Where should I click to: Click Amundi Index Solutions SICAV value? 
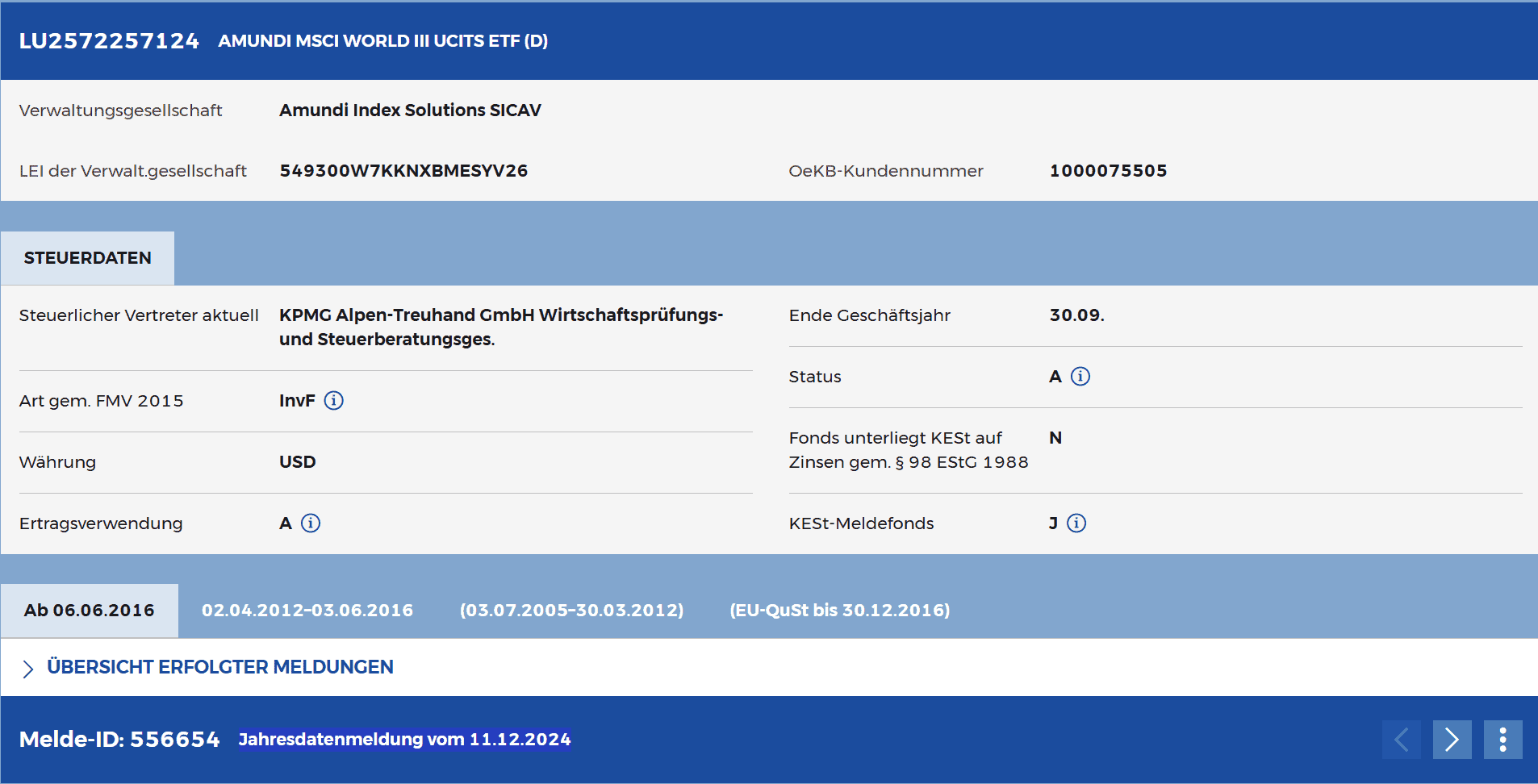coord(410,111)
